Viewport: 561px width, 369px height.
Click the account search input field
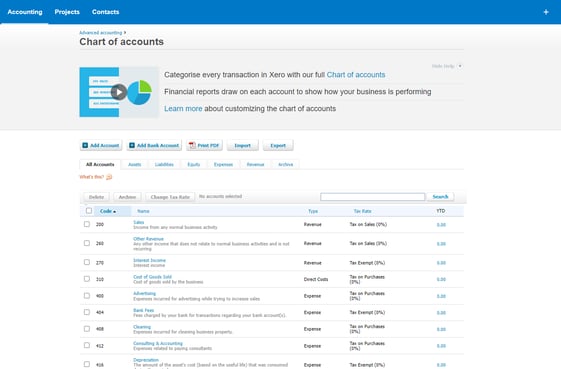[x=372, y=196]
